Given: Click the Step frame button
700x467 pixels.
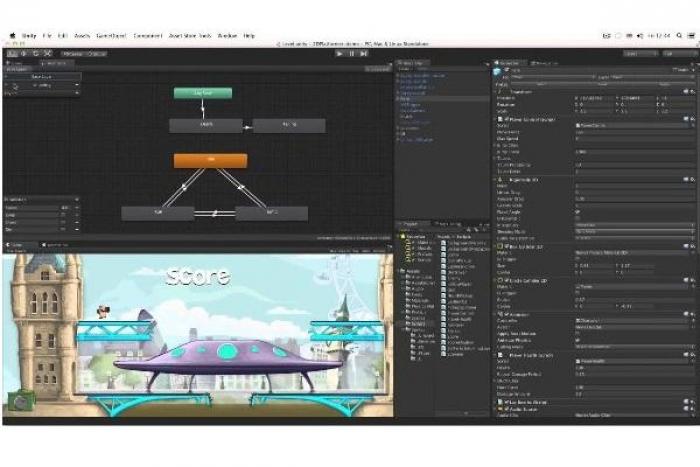Looking at the screenshot, I should point(362,53).
